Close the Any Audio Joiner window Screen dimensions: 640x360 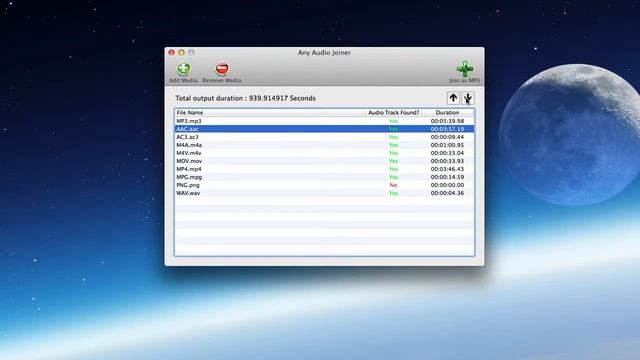[171, 53]
